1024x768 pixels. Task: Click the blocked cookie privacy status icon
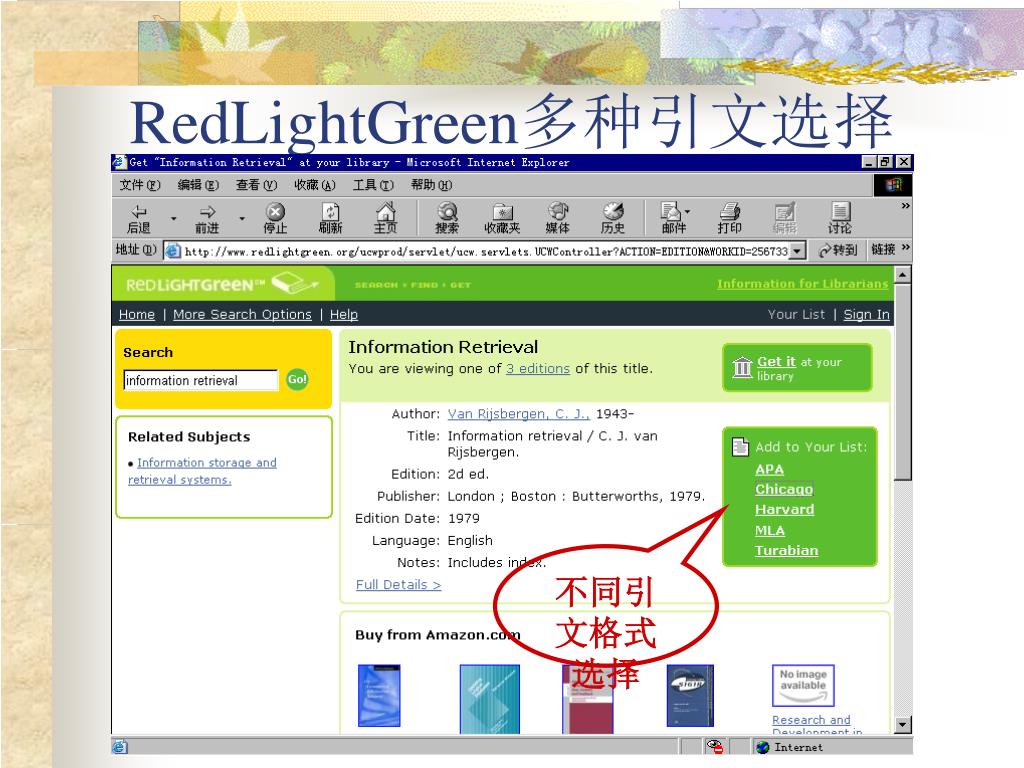click(x=715, y=746)
